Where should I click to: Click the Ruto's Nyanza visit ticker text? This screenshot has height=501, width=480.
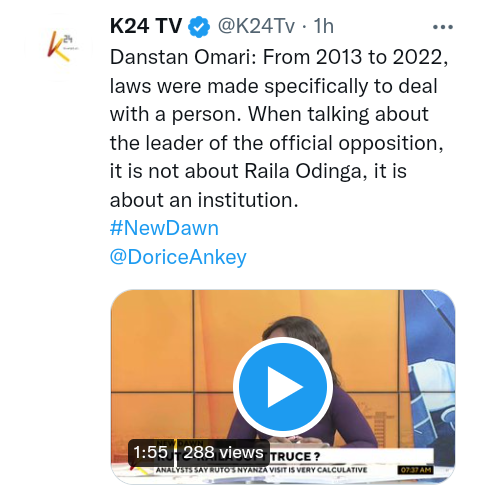click(261, 470)
